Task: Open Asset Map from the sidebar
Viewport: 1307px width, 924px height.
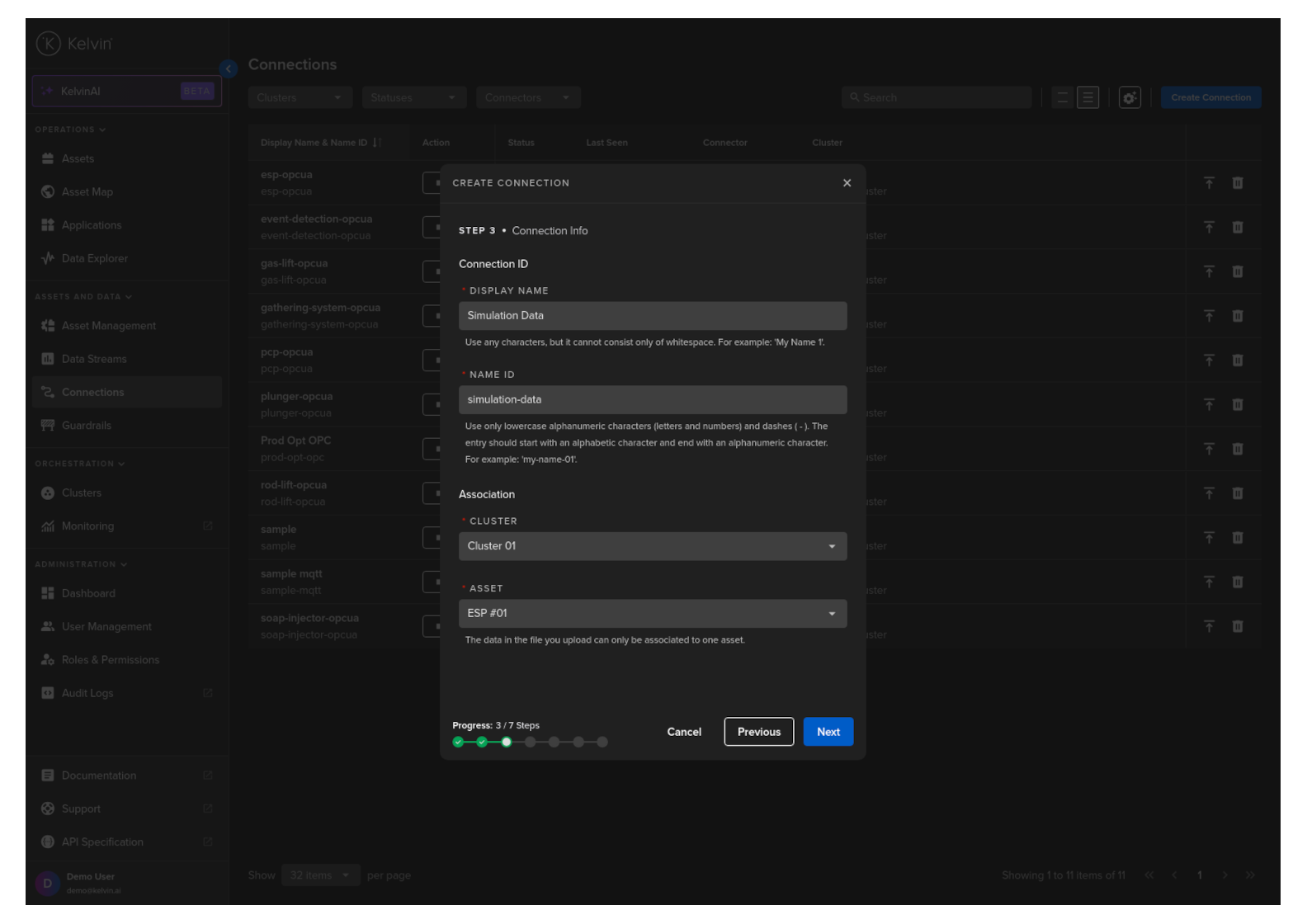Action: (x=87, y=192)
